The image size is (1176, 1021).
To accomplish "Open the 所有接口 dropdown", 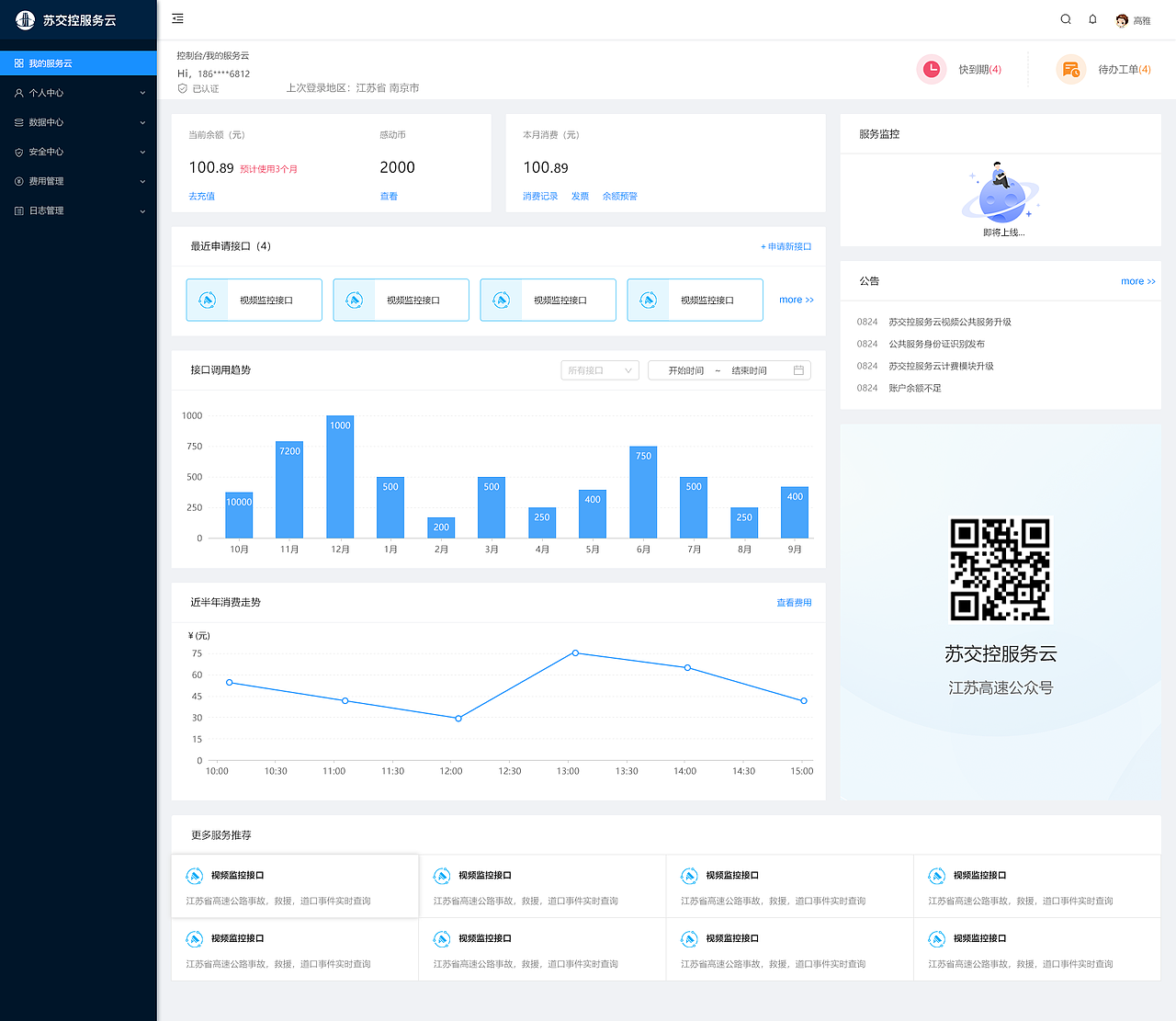I will [600, 370].
